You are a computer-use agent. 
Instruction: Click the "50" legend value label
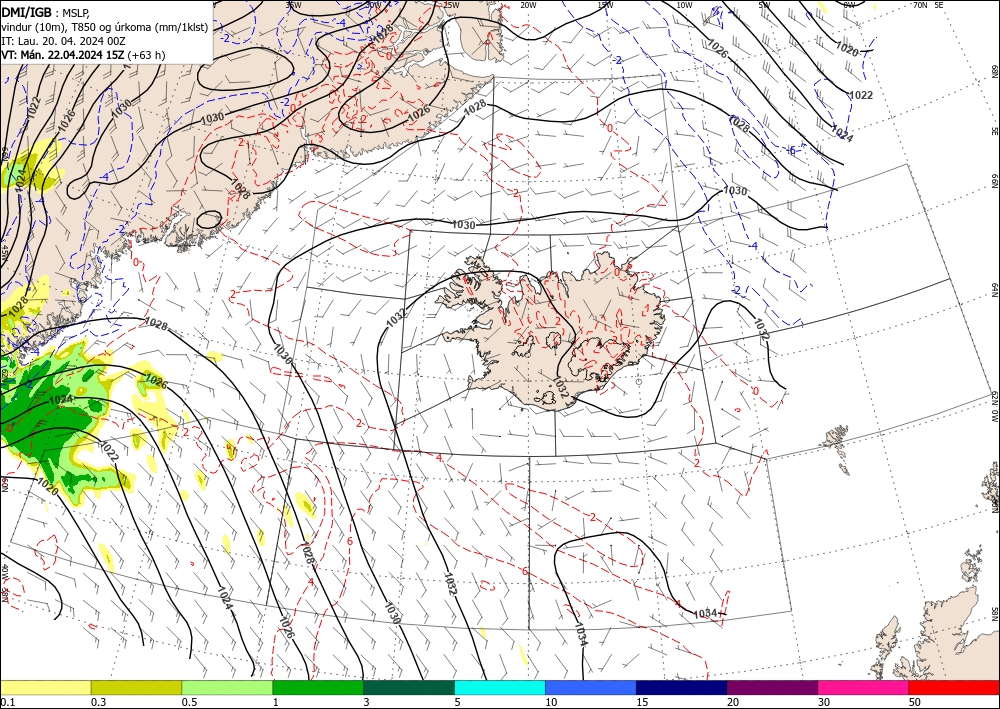pyautogui.click(x=915, y=702)
